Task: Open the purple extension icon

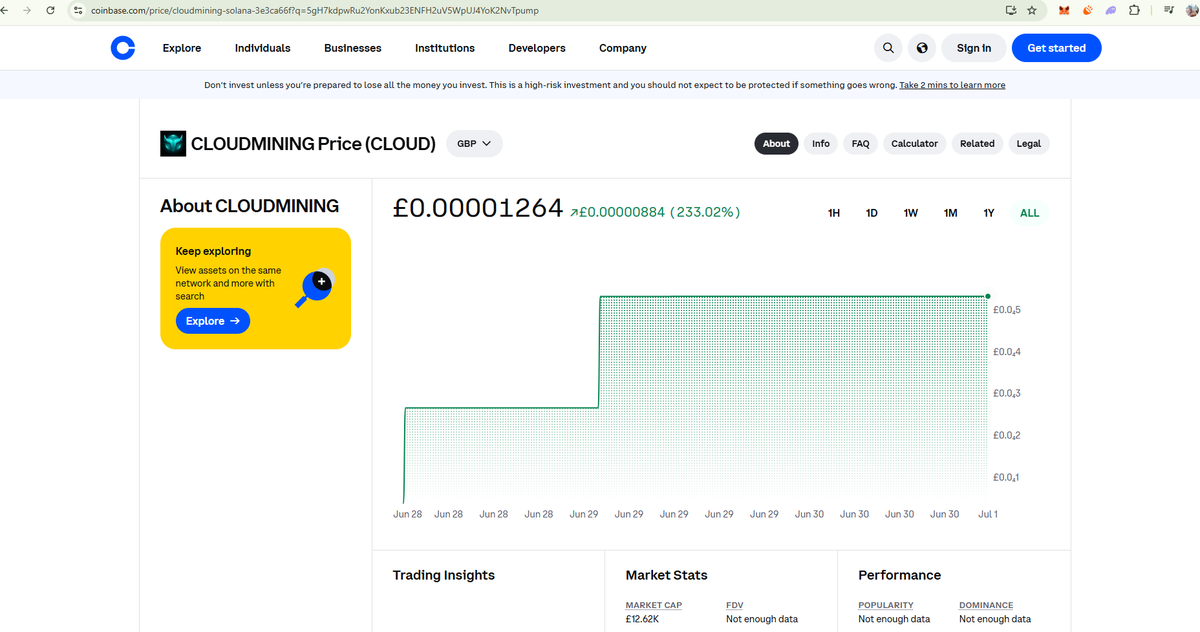Action: (1110, 10)
